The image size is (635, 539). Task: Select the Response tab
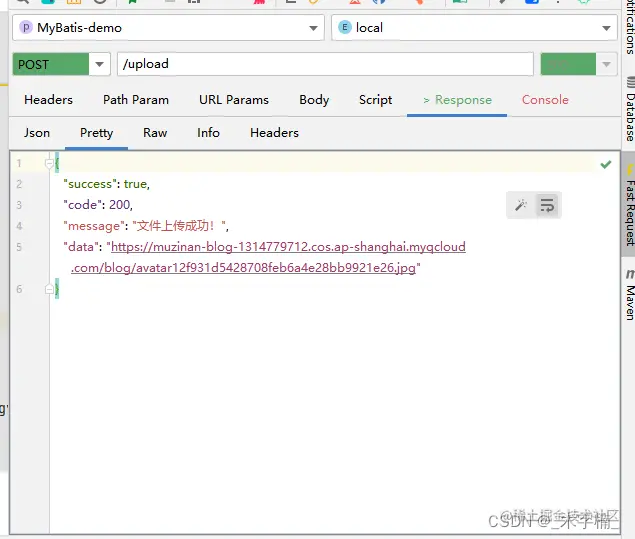tap(457, 100)
